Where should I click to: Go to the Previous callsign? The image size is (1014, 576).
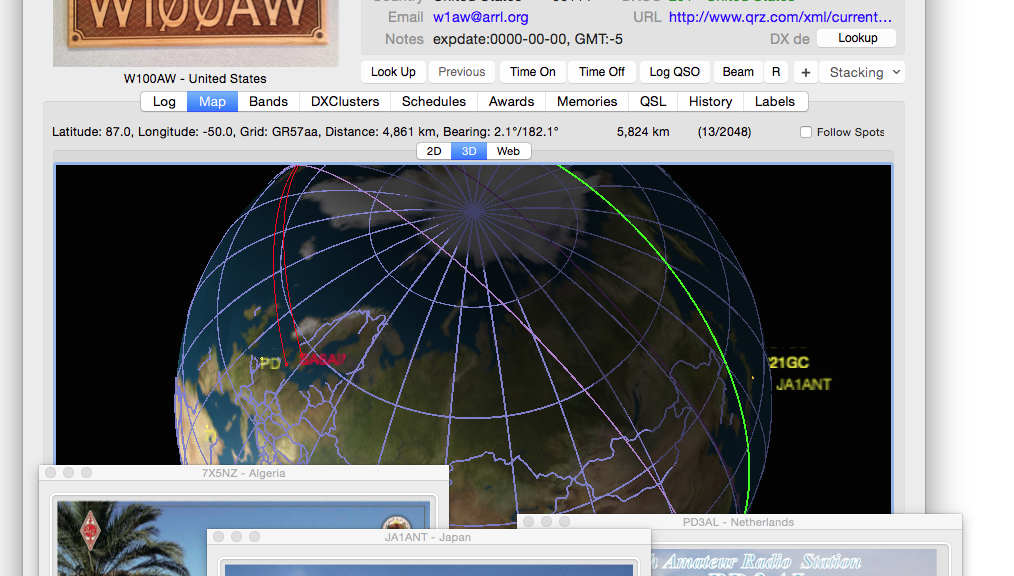pyautogui.click(x=462, y=72)
